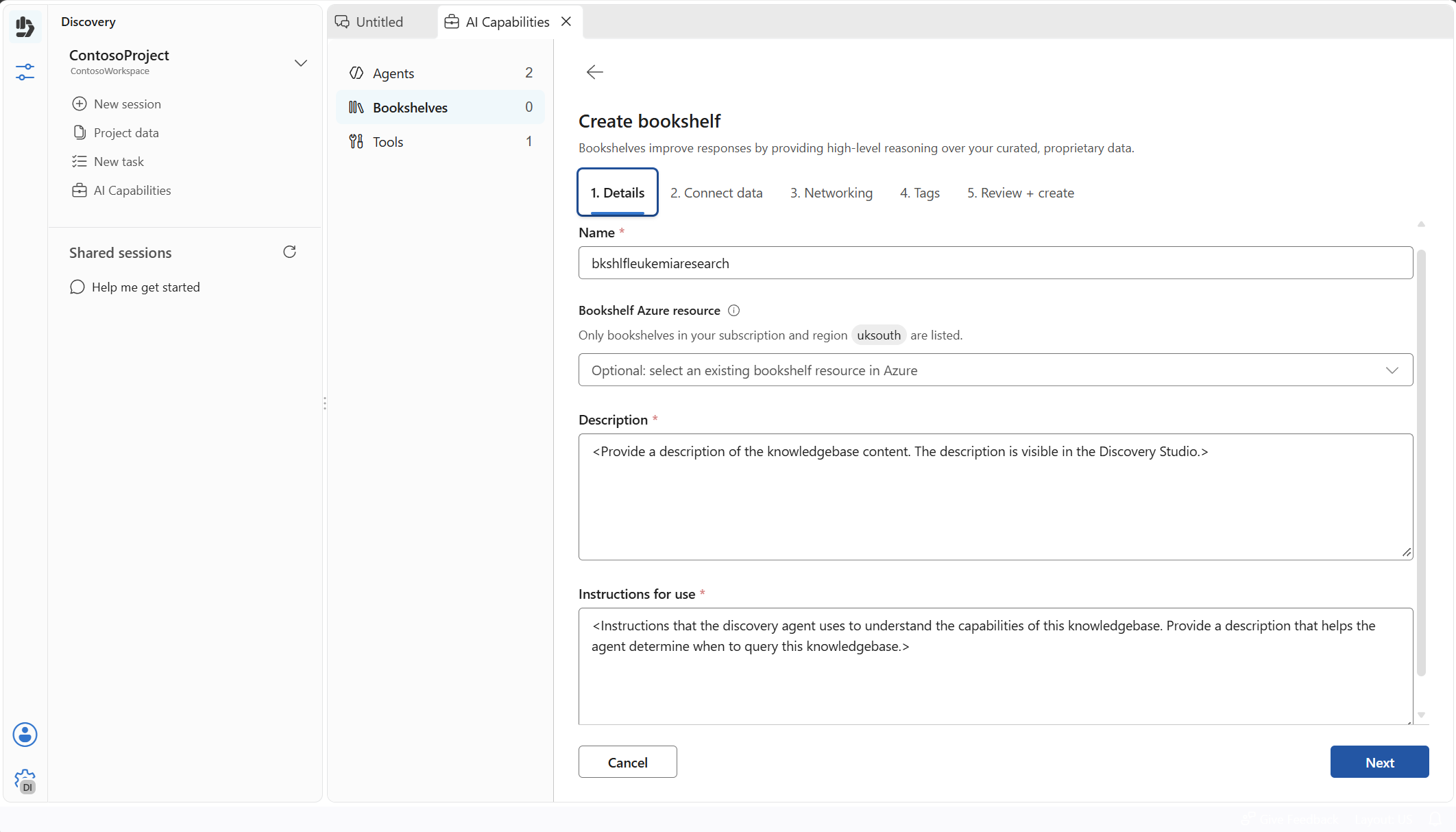Image resolution: width=1456 pixels, height=832 pixels.
Task: Show Bookshelf Azure resource info tooltip
Action: (733, 310)
